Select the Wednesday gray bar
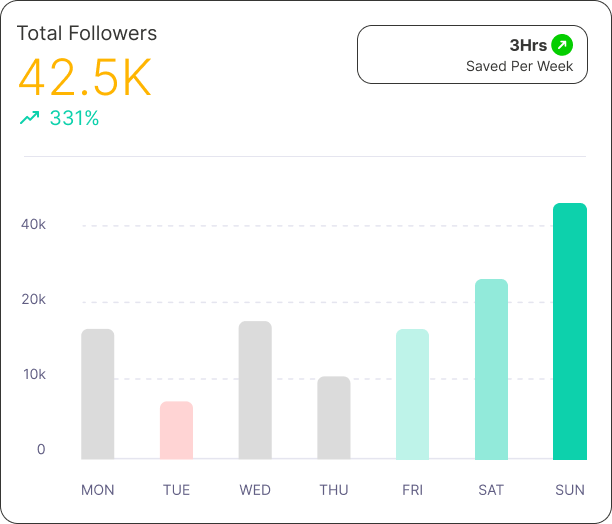Image resolution: width=612 pixels, height=524 pixels. pyautogui.click(x=255, y=390)
